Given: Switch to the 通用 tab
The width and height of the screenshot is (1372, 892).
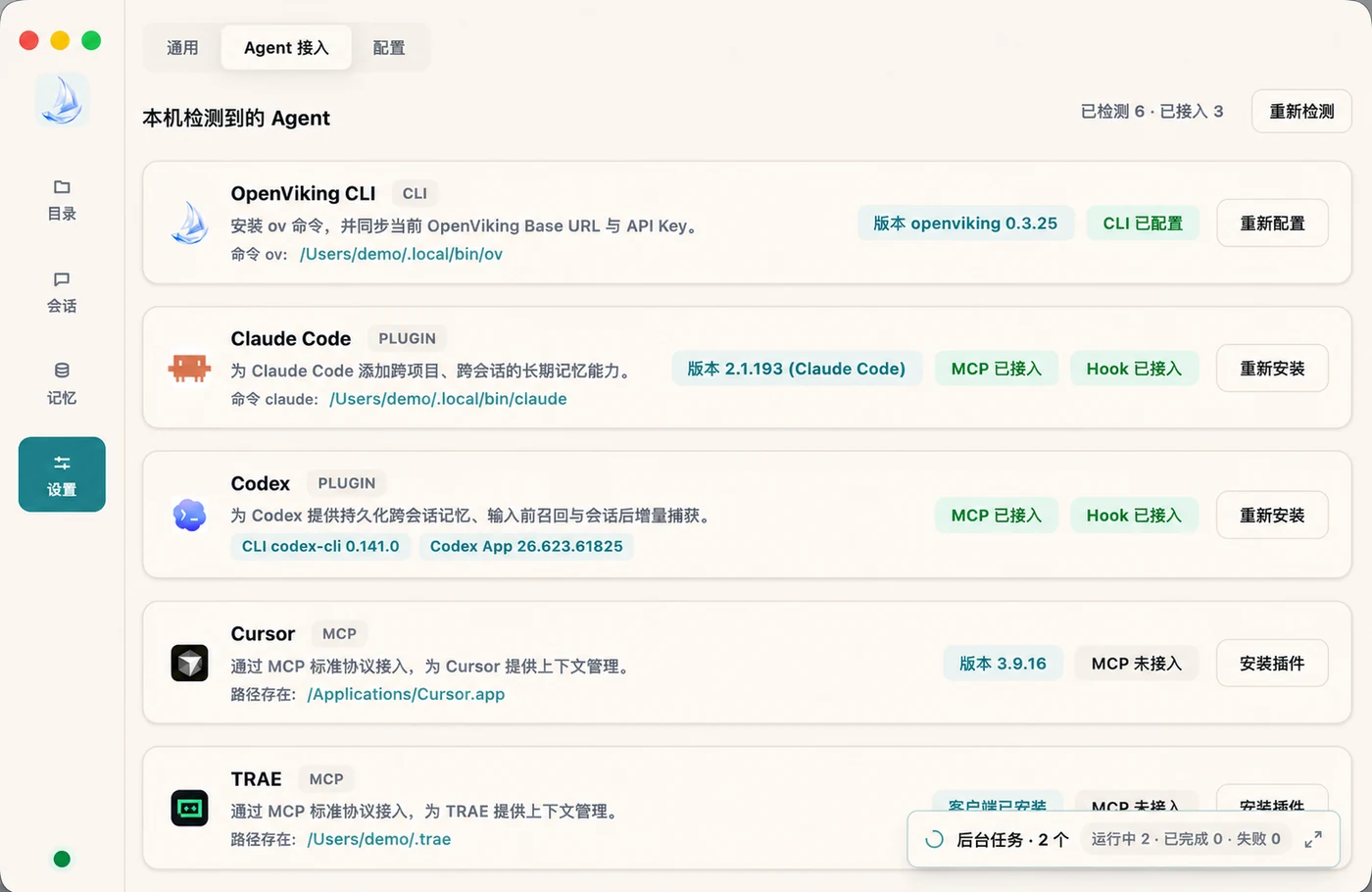Looking at the screenshot, I should pos(182,48).
